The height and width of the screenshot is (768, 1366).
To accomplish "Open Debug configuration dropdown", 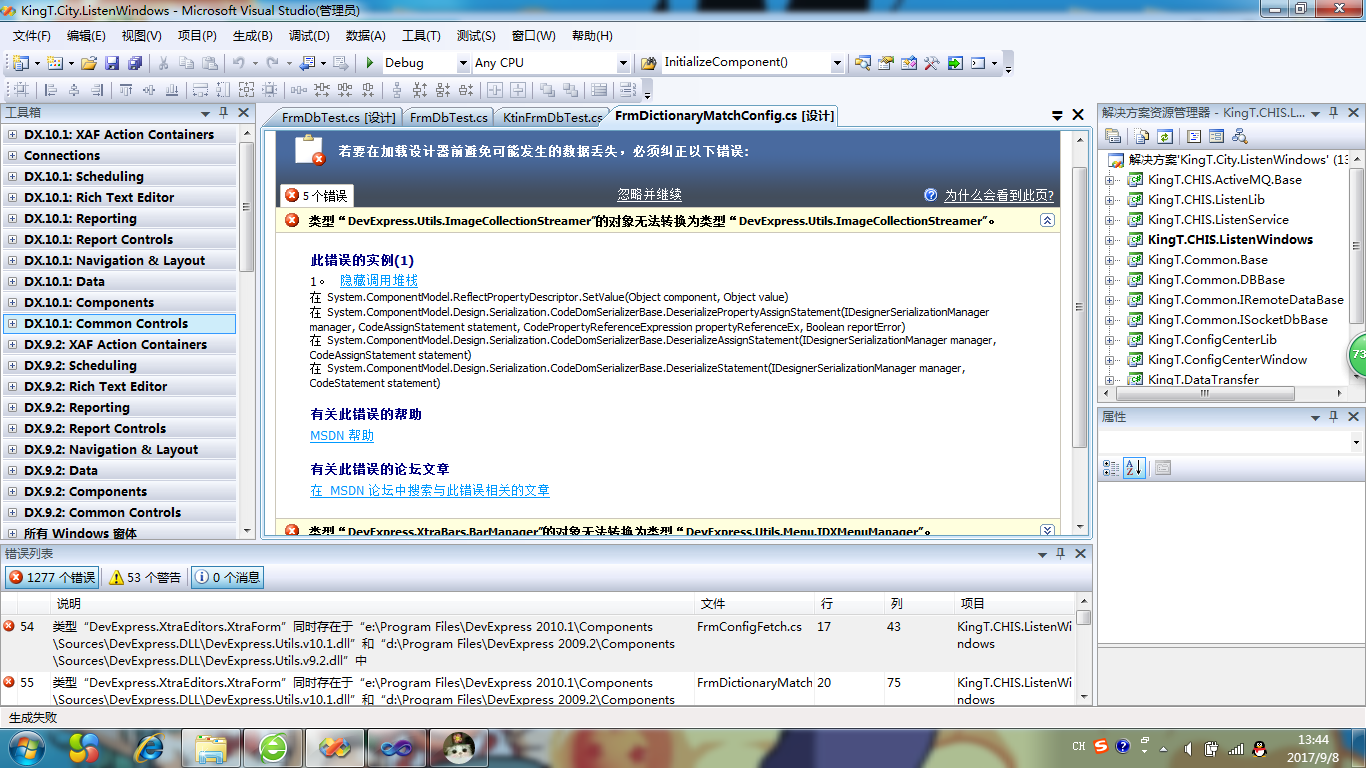I will pyautogui.click(x=463, y=63).
